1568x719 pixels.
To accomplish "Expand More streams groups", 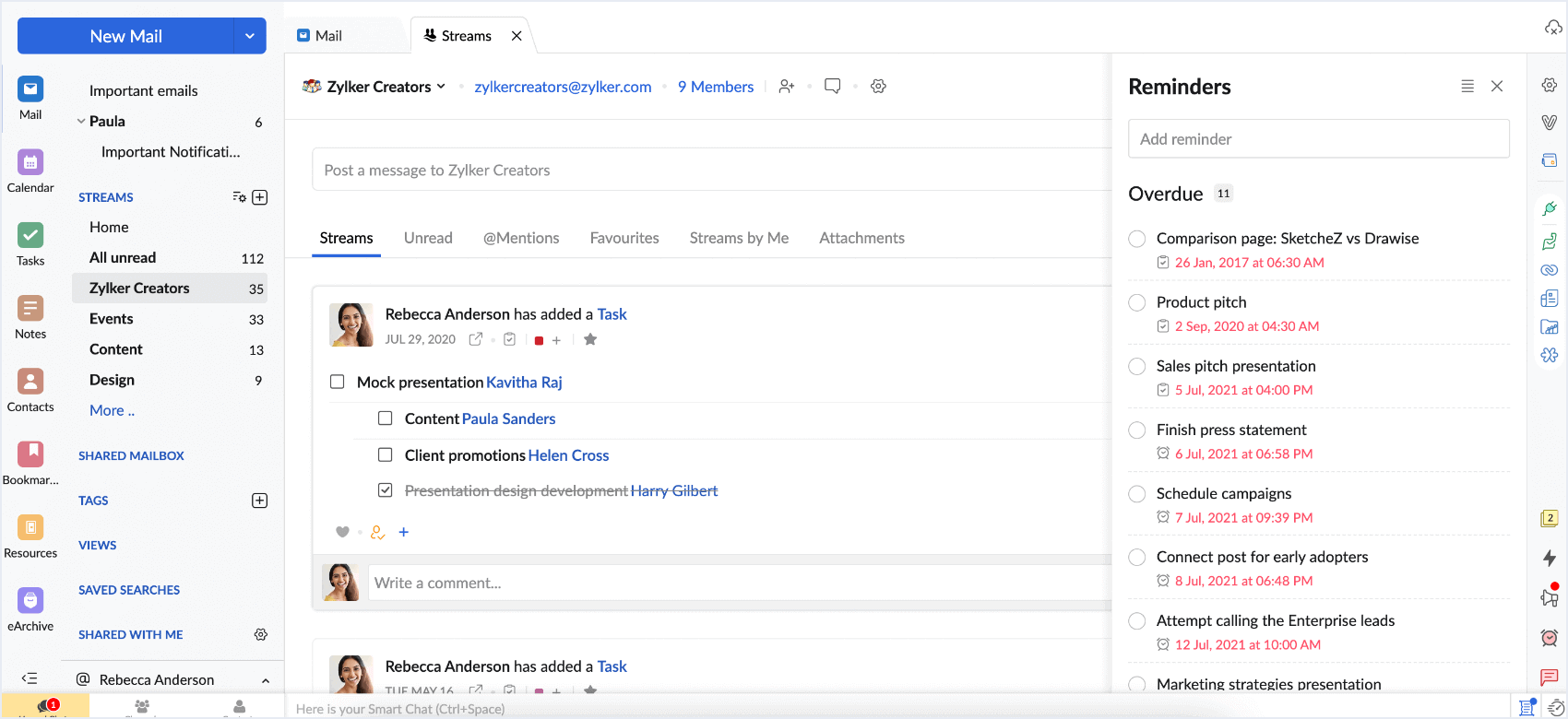I will (x=112, y=410).
